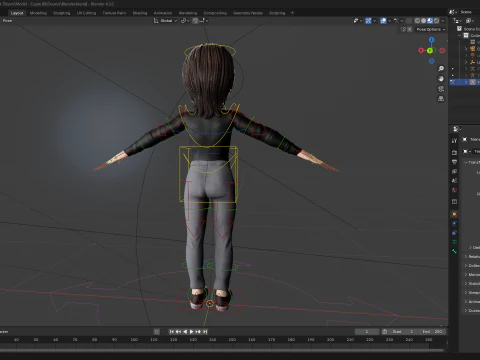Toggle X-ray view button
This screenshot has height=360, width=480.
(409, 21)
